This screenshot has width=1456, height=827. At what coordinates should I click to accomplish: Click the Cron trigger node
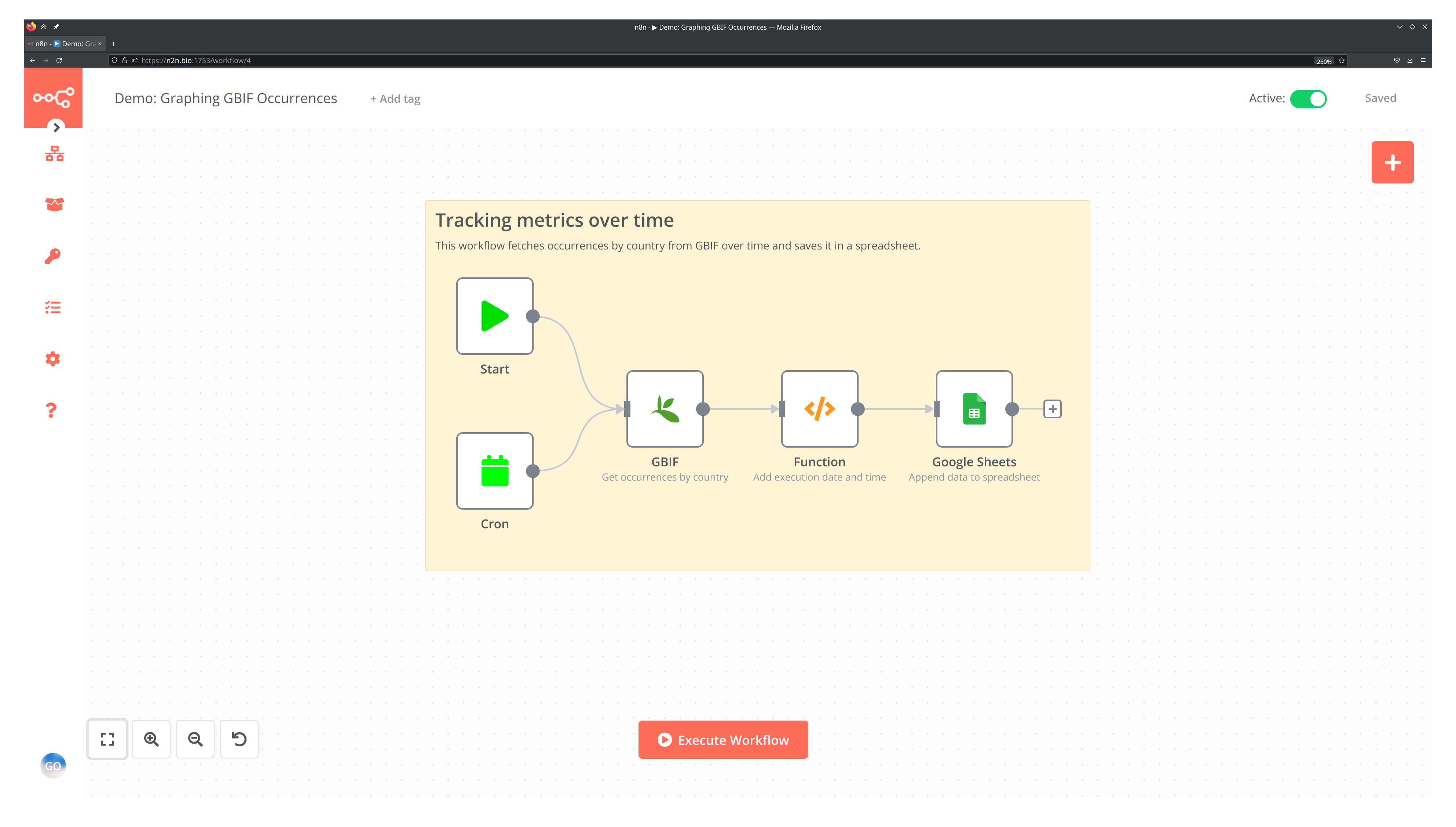point(494,471)
